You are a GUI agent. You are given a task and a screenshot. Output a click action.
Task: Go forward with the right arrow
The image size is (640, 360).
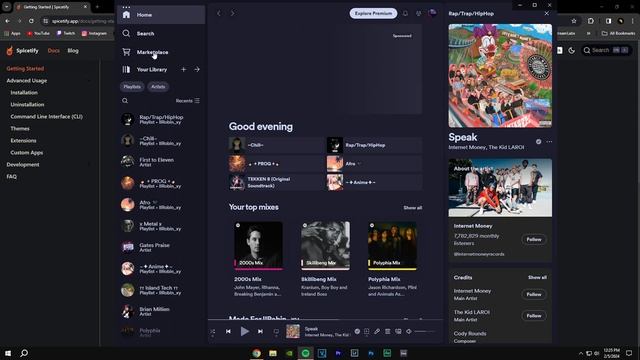232,13
